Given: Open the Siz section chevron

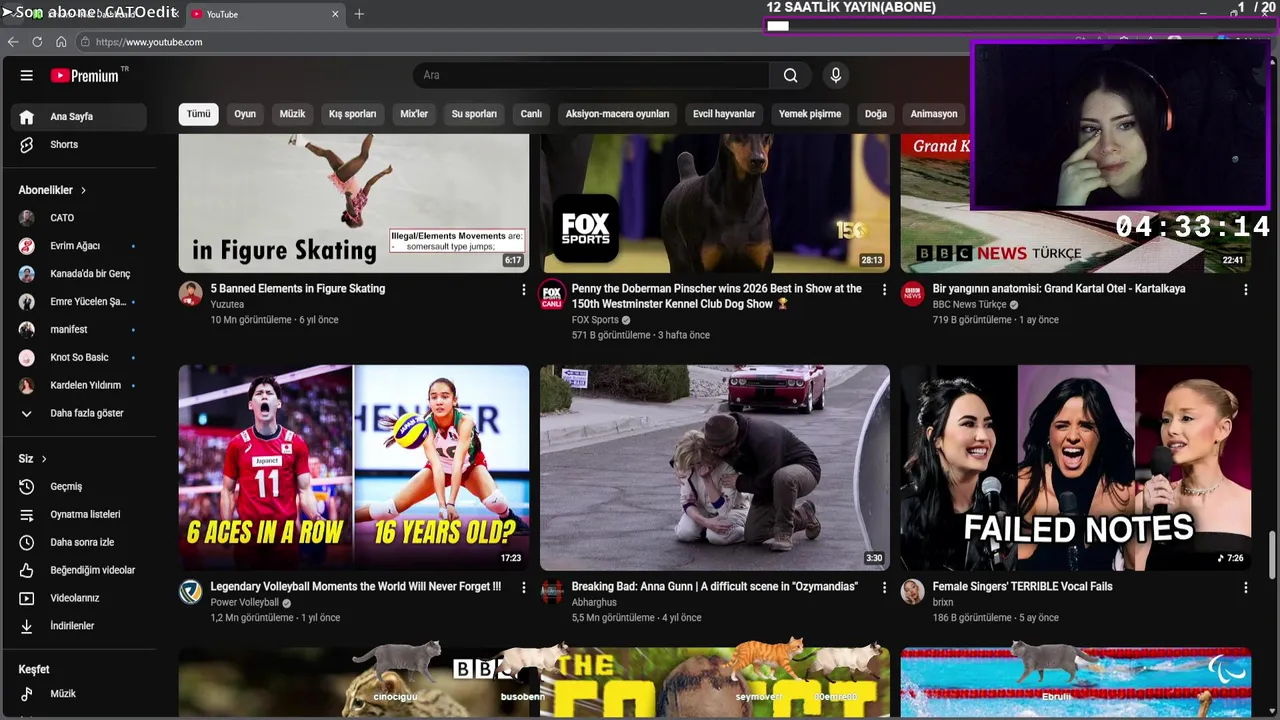Looking at the screenshot, I should 44,459.
